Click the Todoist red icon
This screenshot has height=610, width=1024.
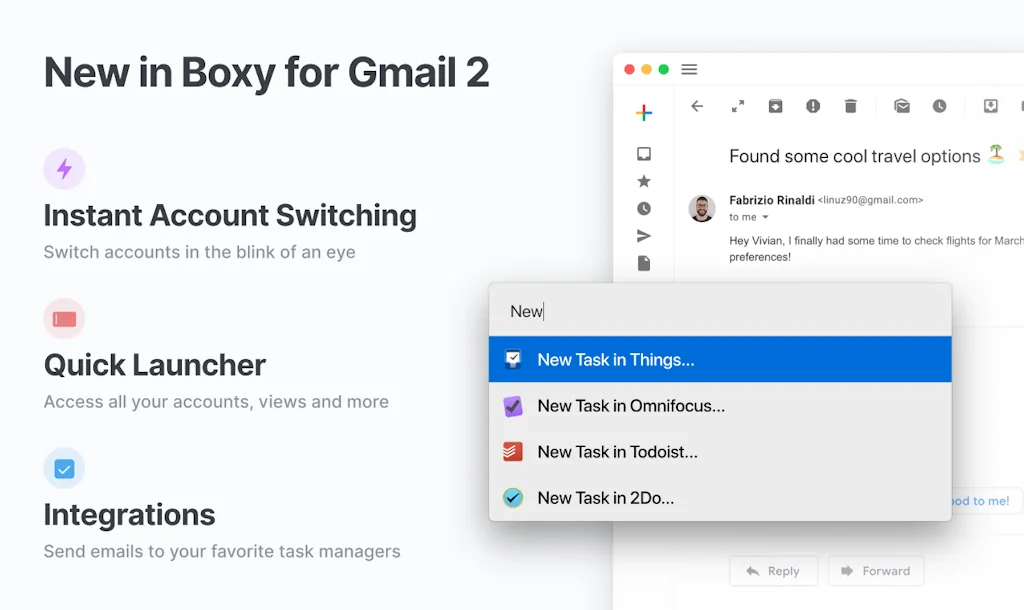tap(513, 452)
